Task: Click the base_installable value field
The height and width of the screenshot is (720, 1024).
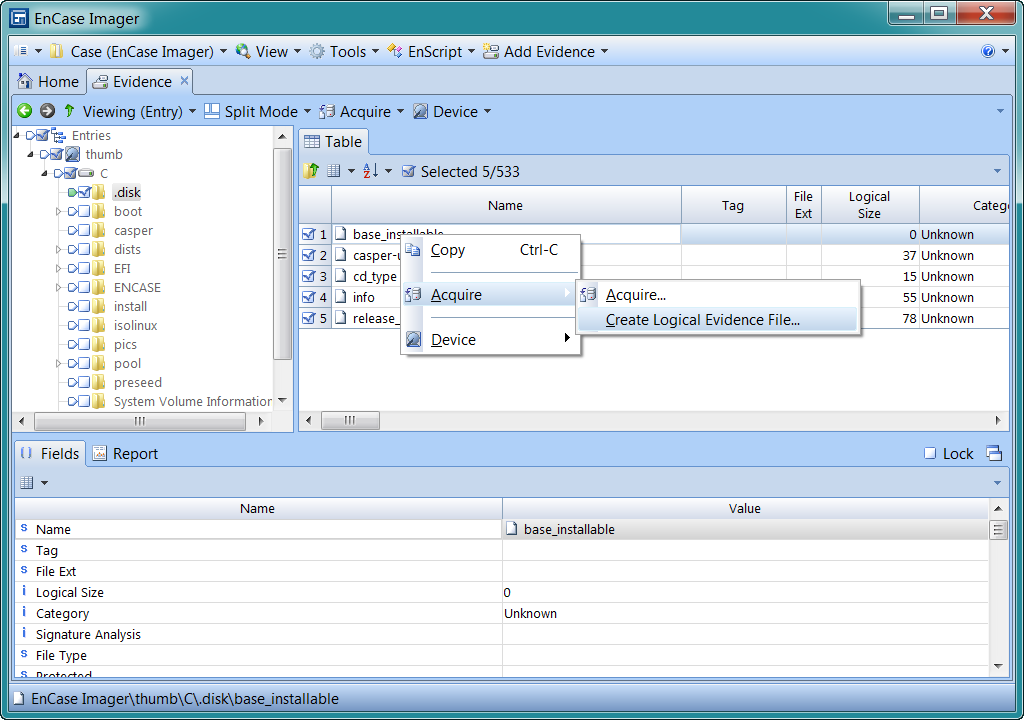Action: pyautogui.click(x=745, y=529)
